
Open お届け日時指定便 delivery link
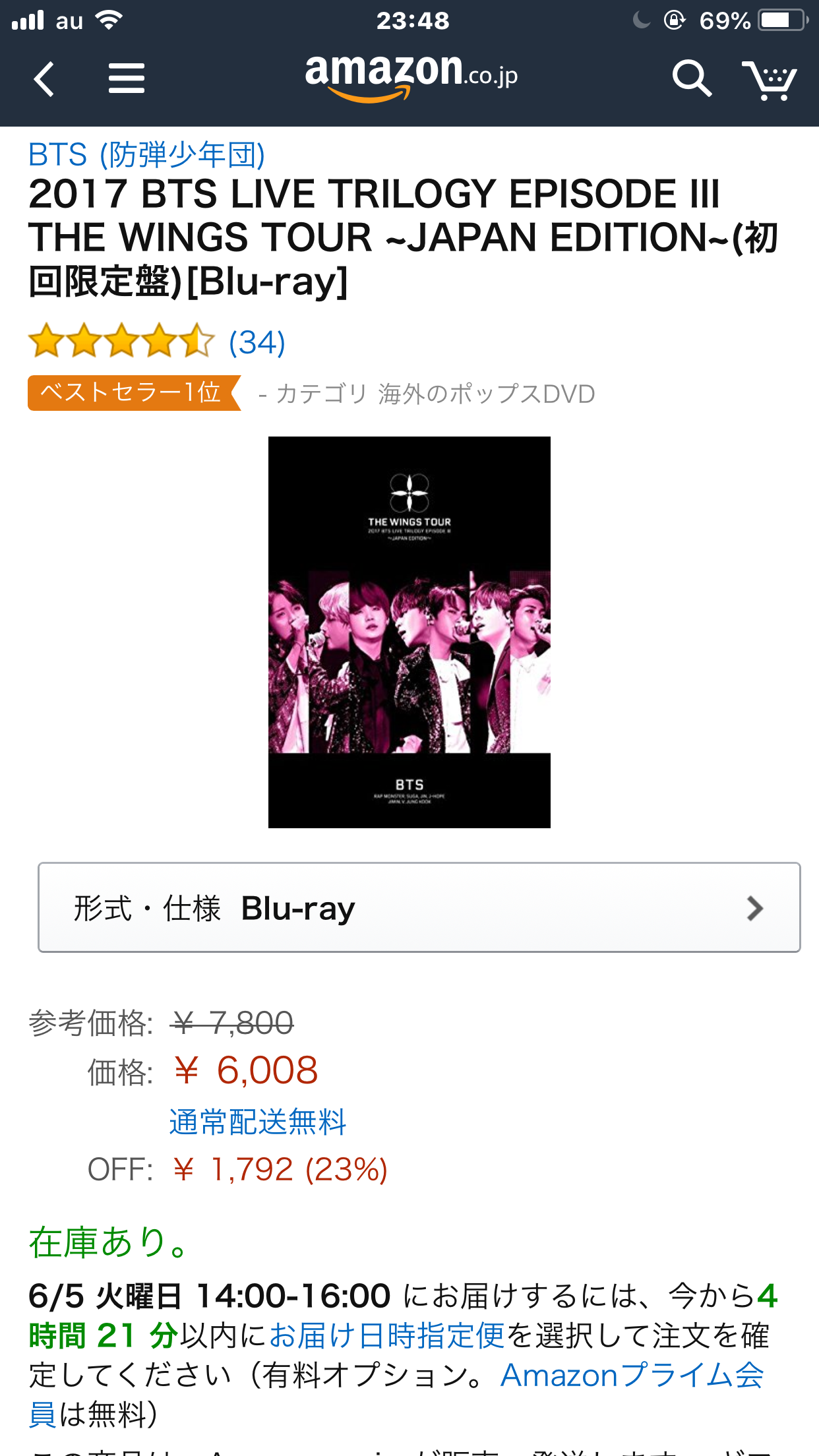[x=387, y=1335]
